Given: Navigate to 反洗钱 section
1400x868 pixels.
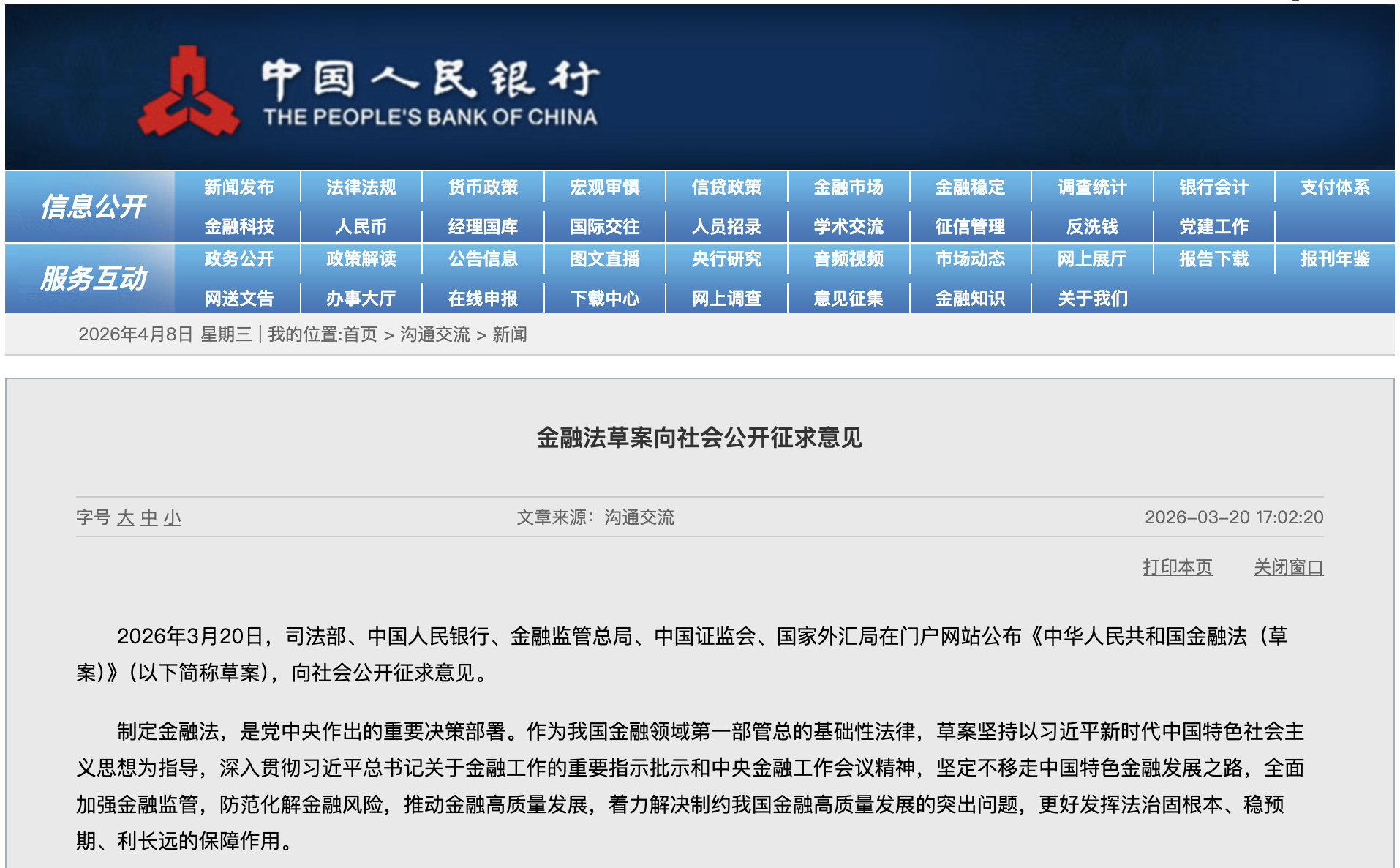Looking at the screenshot, I should tap(1092, 226).
